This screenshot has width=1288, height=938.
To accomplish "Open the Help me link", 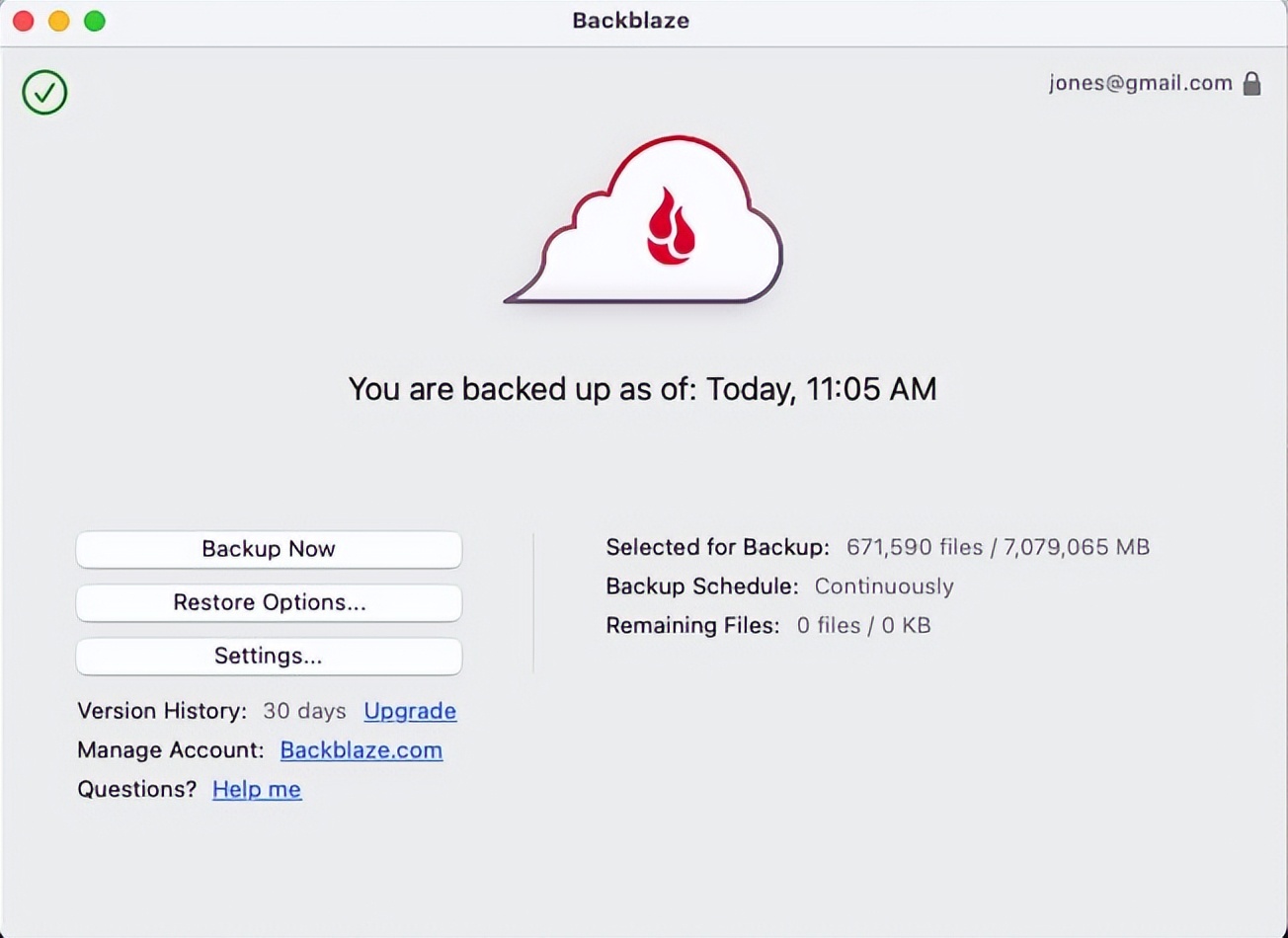I will coord(257,790).
